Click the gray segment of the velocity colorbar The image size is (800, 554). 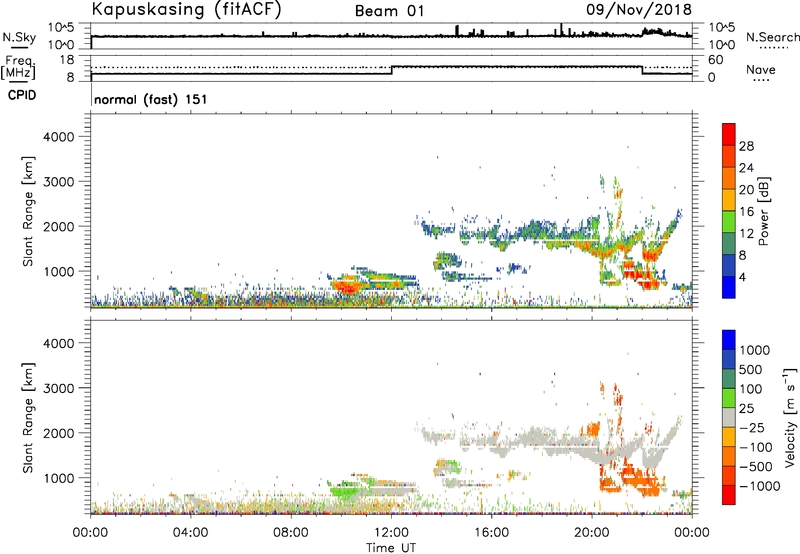[729, 417]
